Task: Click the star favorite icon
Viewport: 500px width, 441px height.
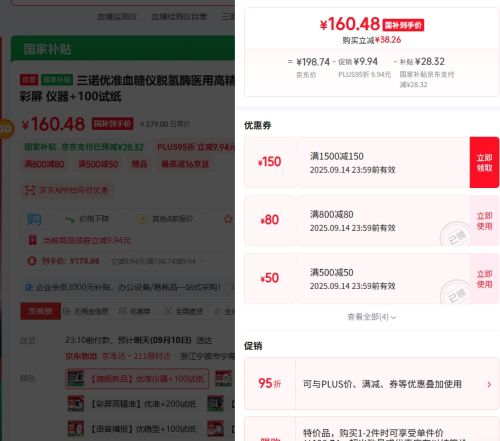Action: (228, 219)
